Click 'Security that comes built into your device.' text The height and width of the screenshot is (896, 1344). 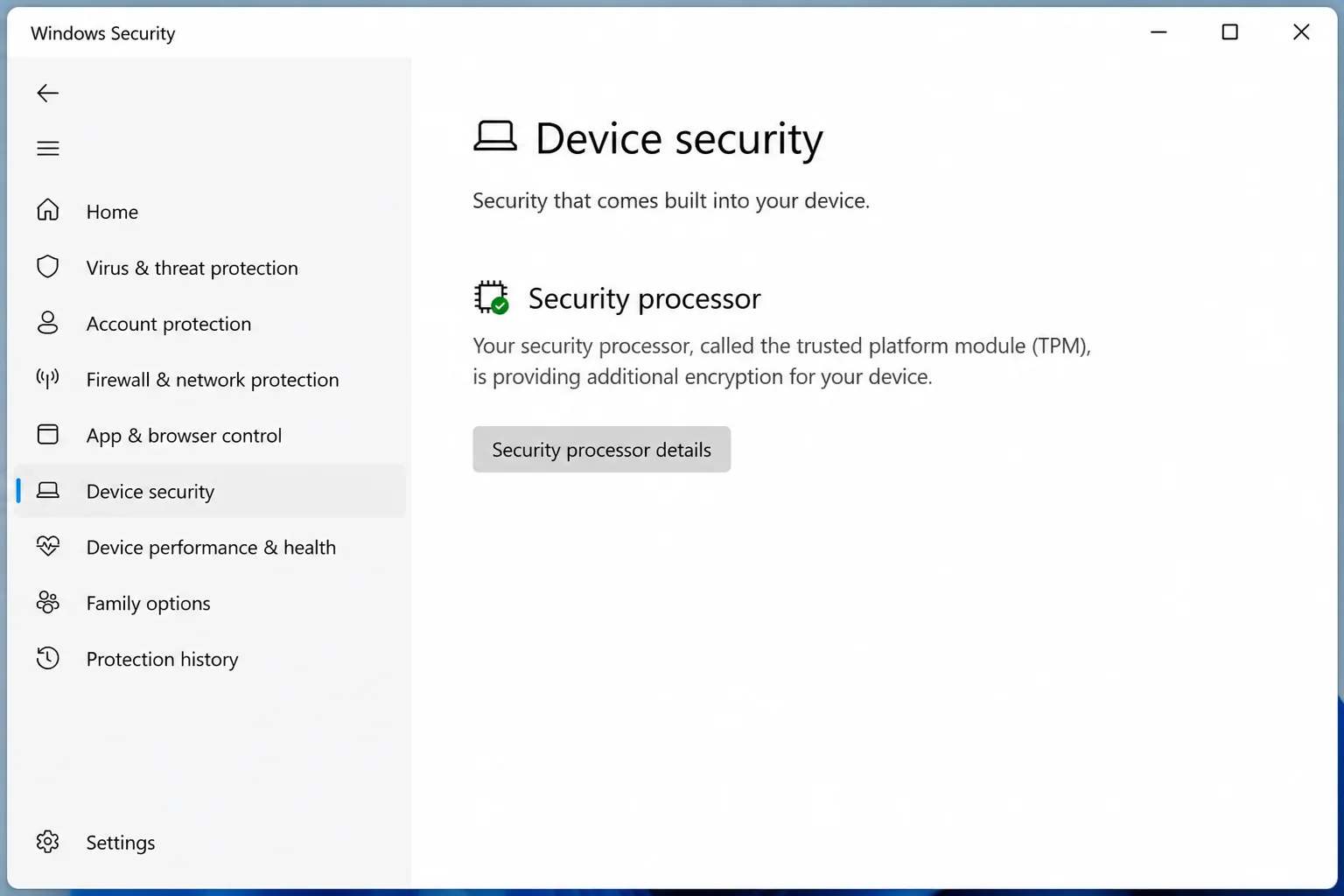[671, 200]
